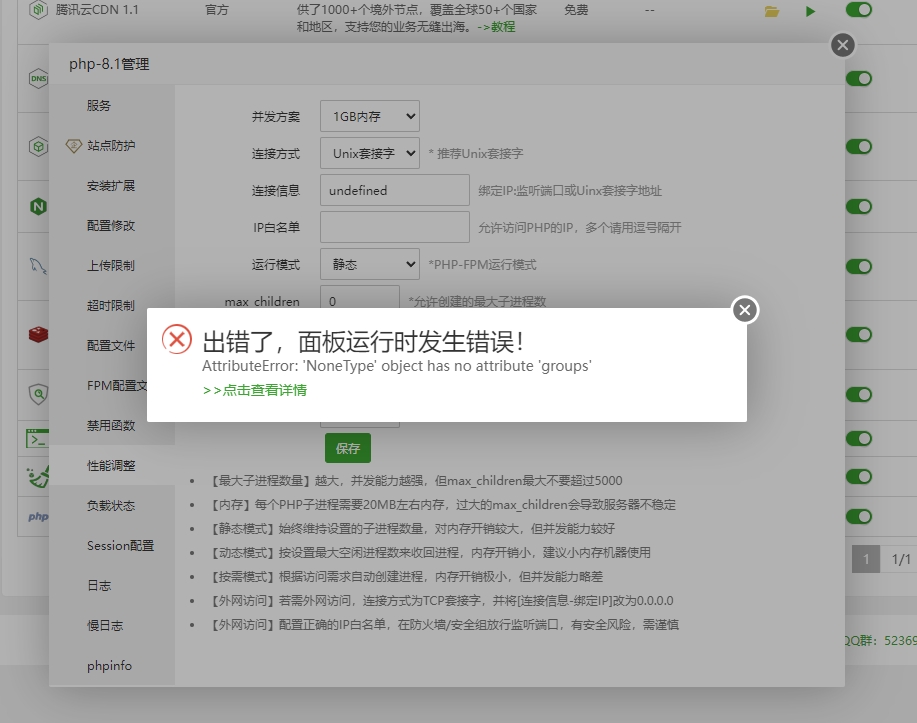
Task: Click the diamond icon beside 站点防护
Action: (x=74, y=146)
